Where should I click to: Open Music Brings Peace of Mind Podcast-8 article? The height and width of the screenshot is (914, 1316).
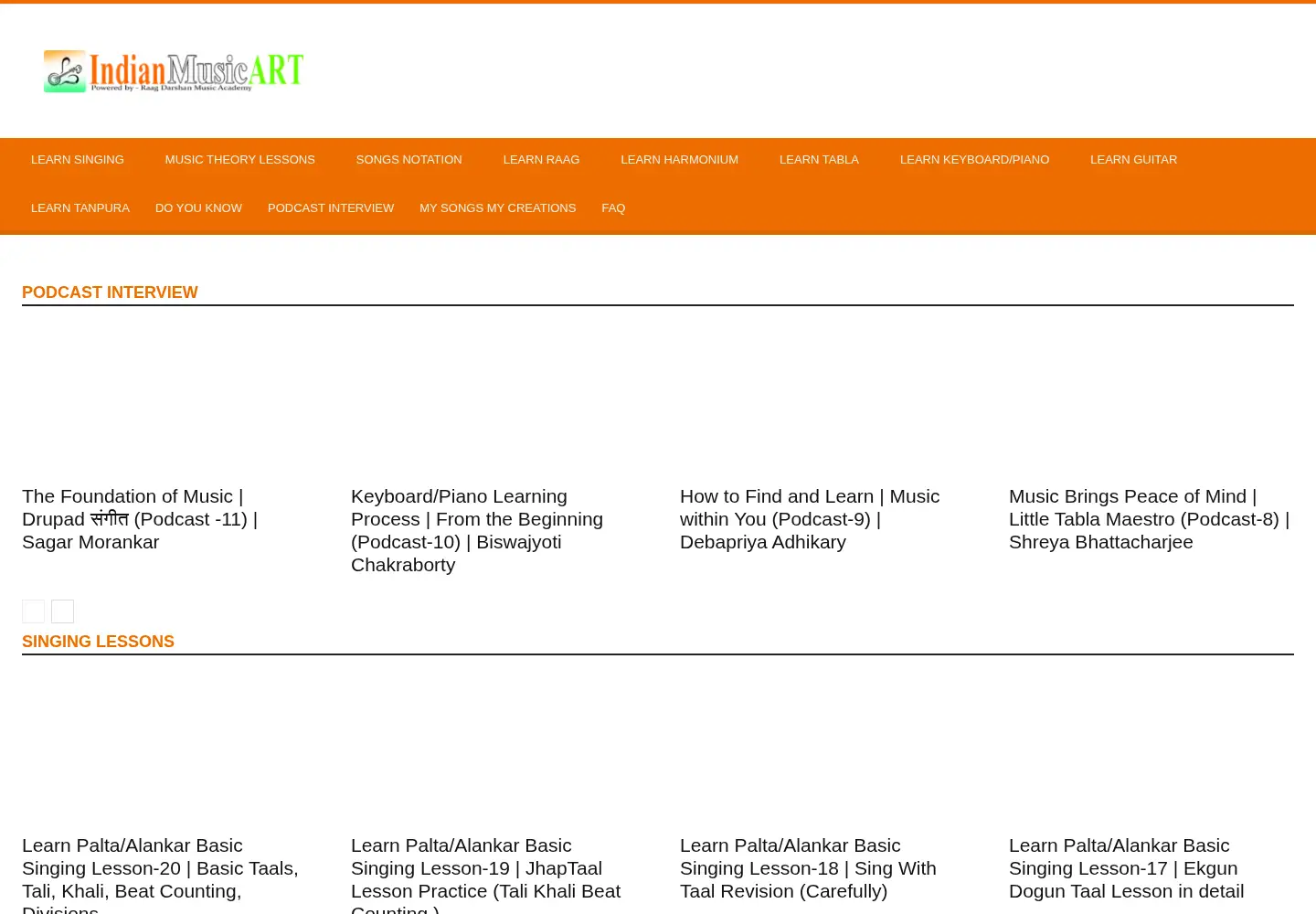tap(1149, 519)
